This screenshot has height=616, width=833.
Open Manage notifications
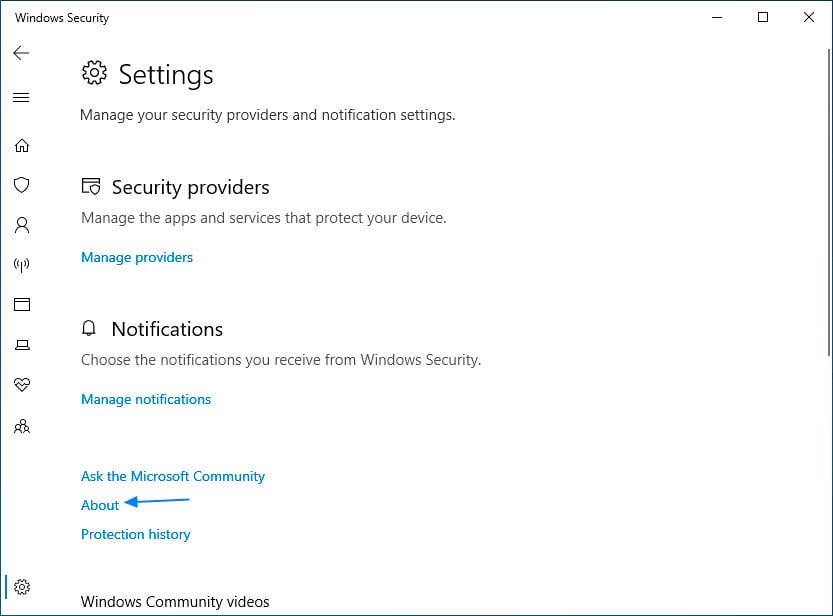pos(145,399)
